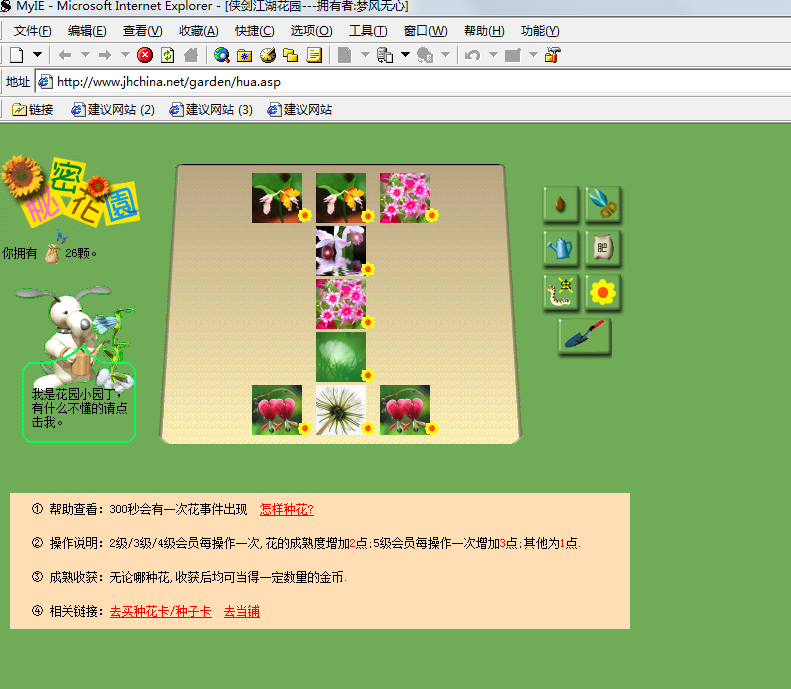Follow the 去当铺 link
Screen dimensions: 791x689
coord(242,612)
